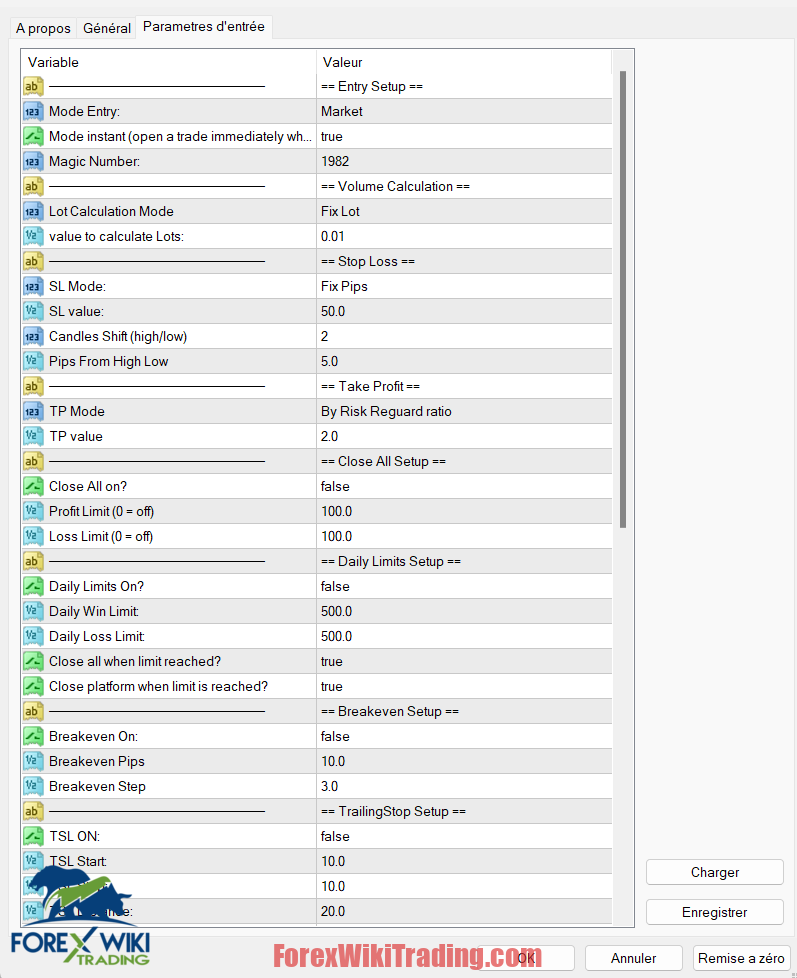Click the Charger button
Image resolution: width=797 pixels, height=978 pixels.
[x=715, y=872]
